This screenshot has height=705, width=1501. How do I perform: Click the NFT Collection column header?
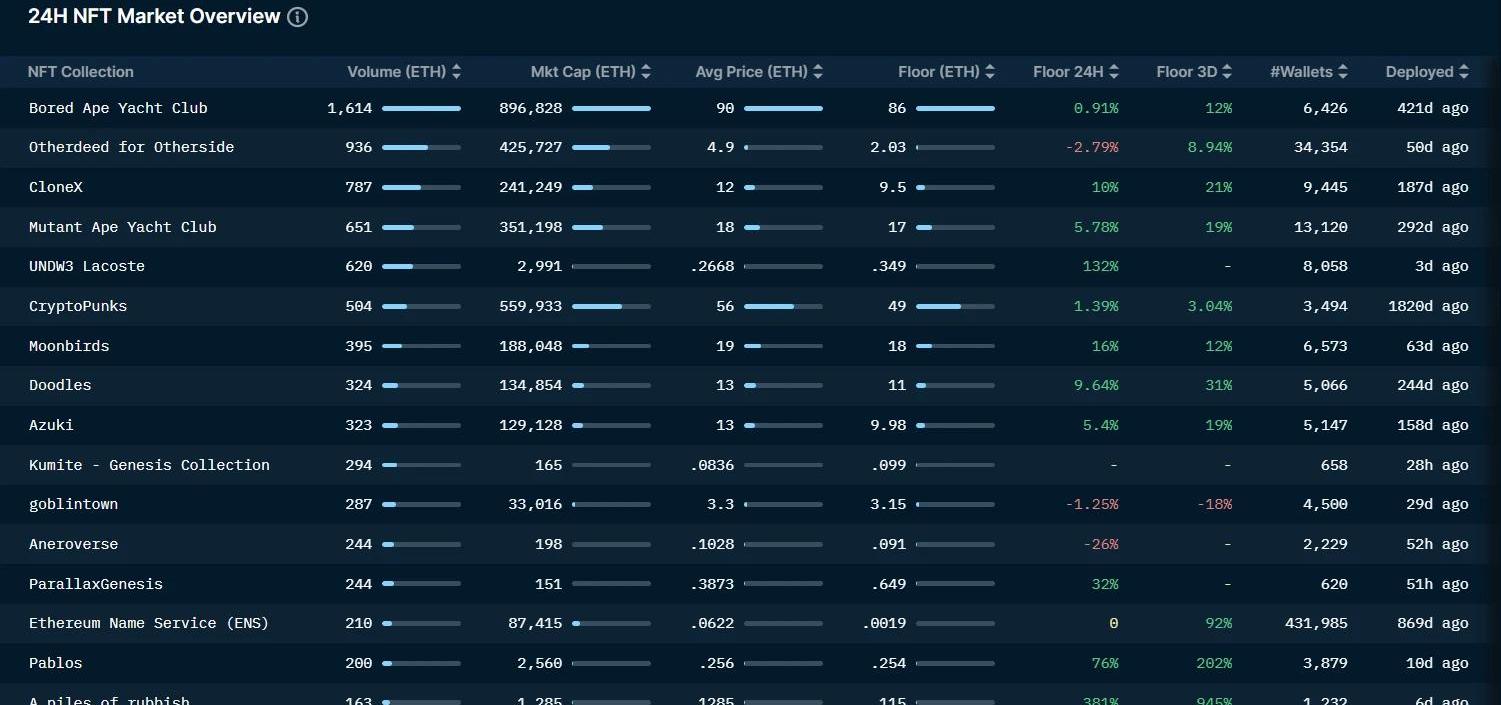80,72
